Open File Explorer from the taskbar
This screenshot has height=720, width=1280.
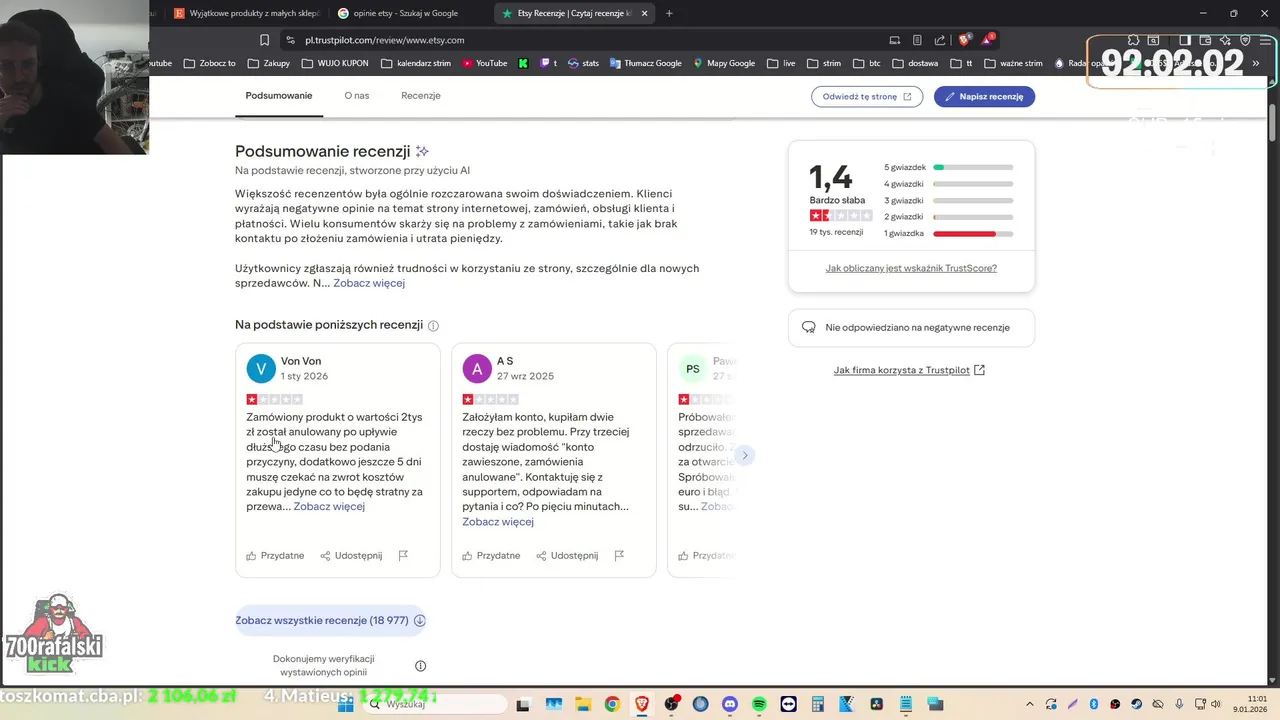coord(583,704)
